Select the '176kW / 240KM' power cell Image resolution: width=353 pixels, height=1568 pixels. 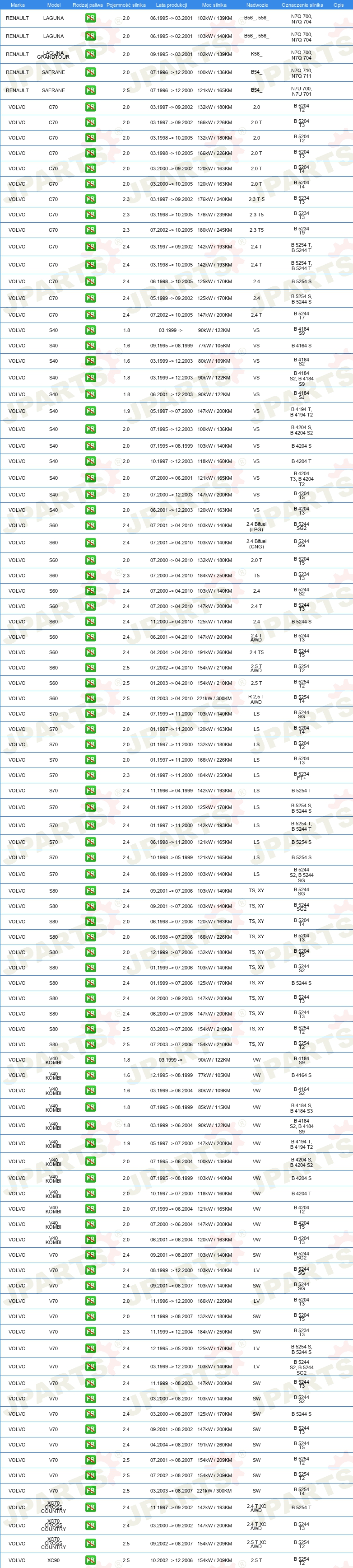[214, 199]
